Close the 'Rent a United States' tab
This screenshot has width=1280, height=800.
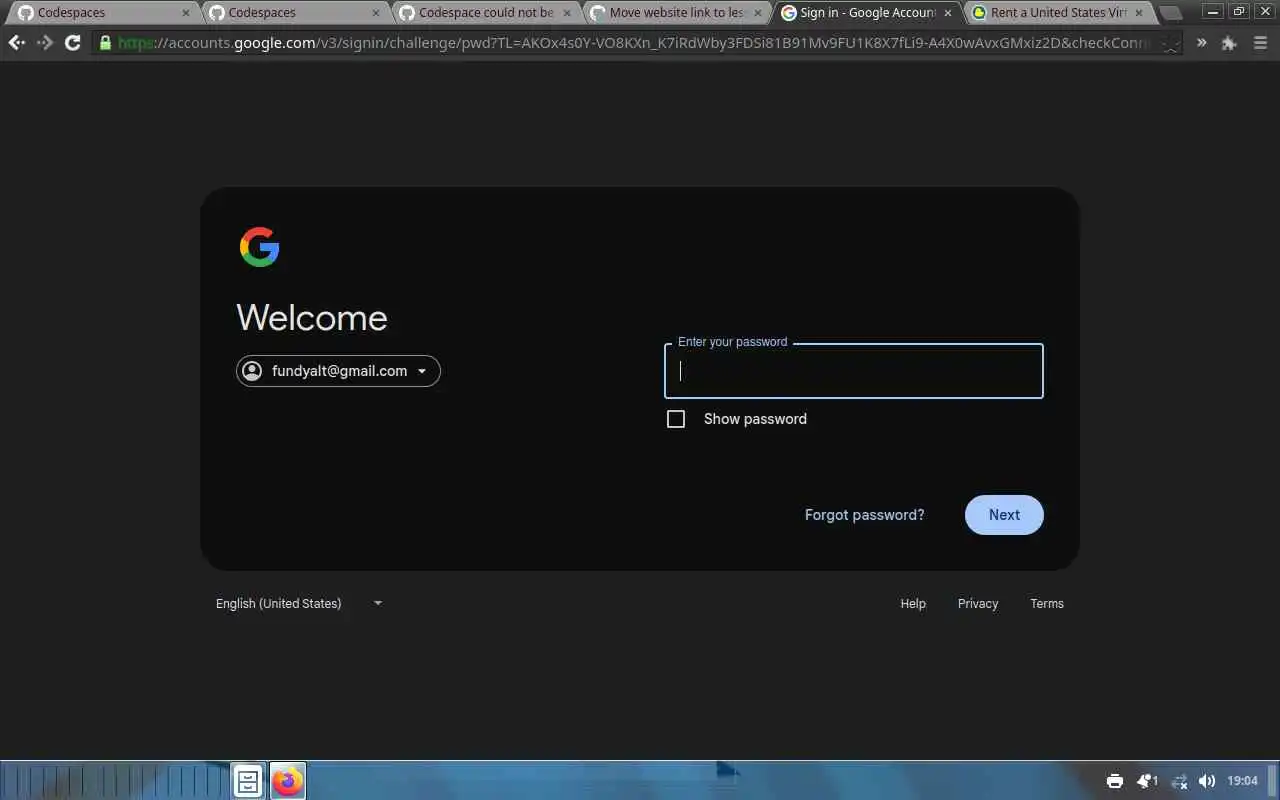tap(1139, 13)
